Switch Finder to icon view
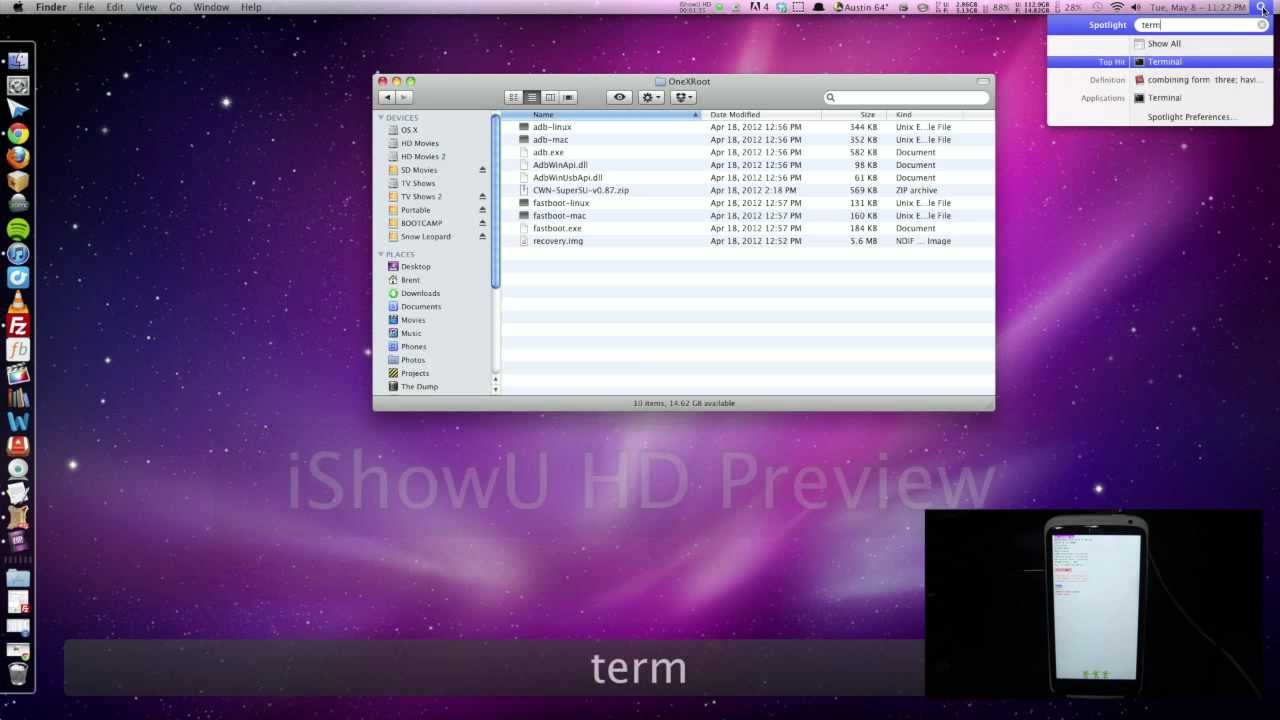 click(514, 97)
